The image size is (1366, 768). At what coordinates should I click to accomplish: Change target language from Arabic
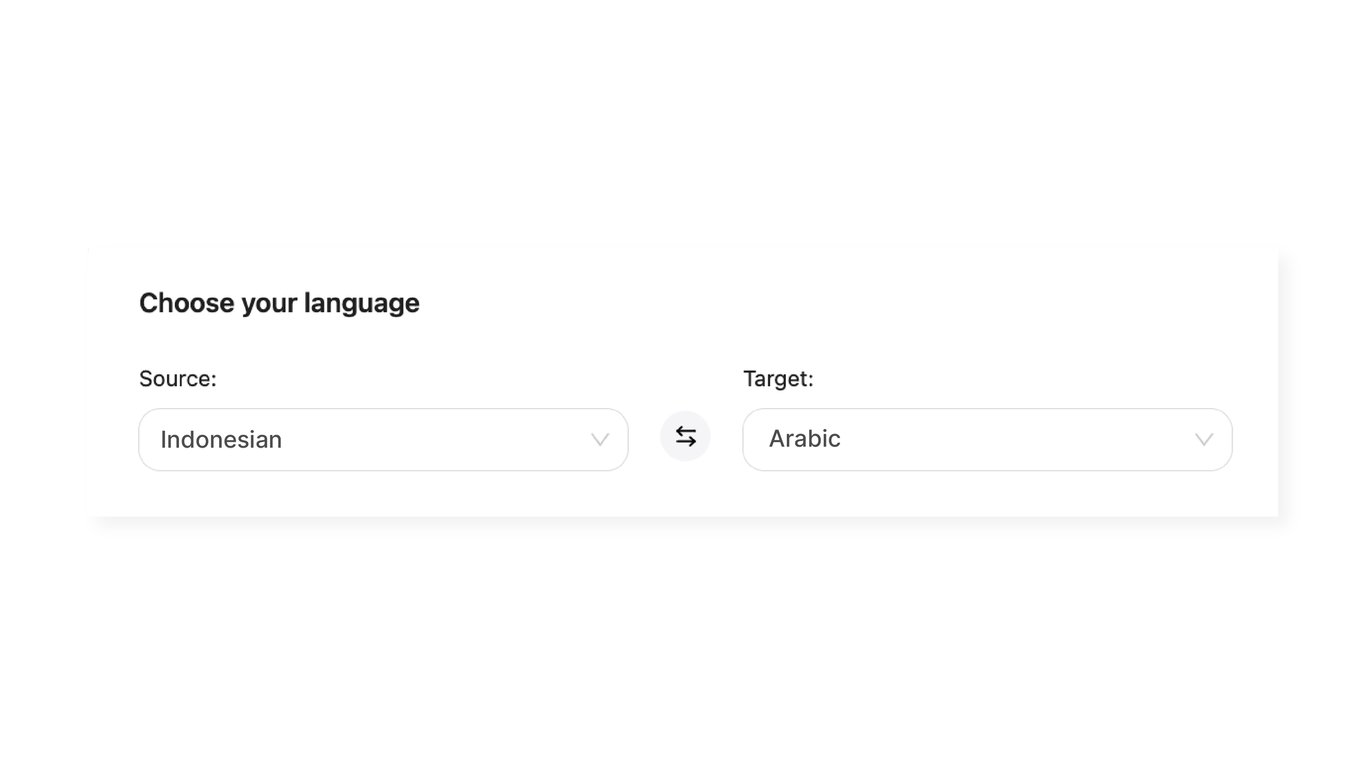(987, 439)
